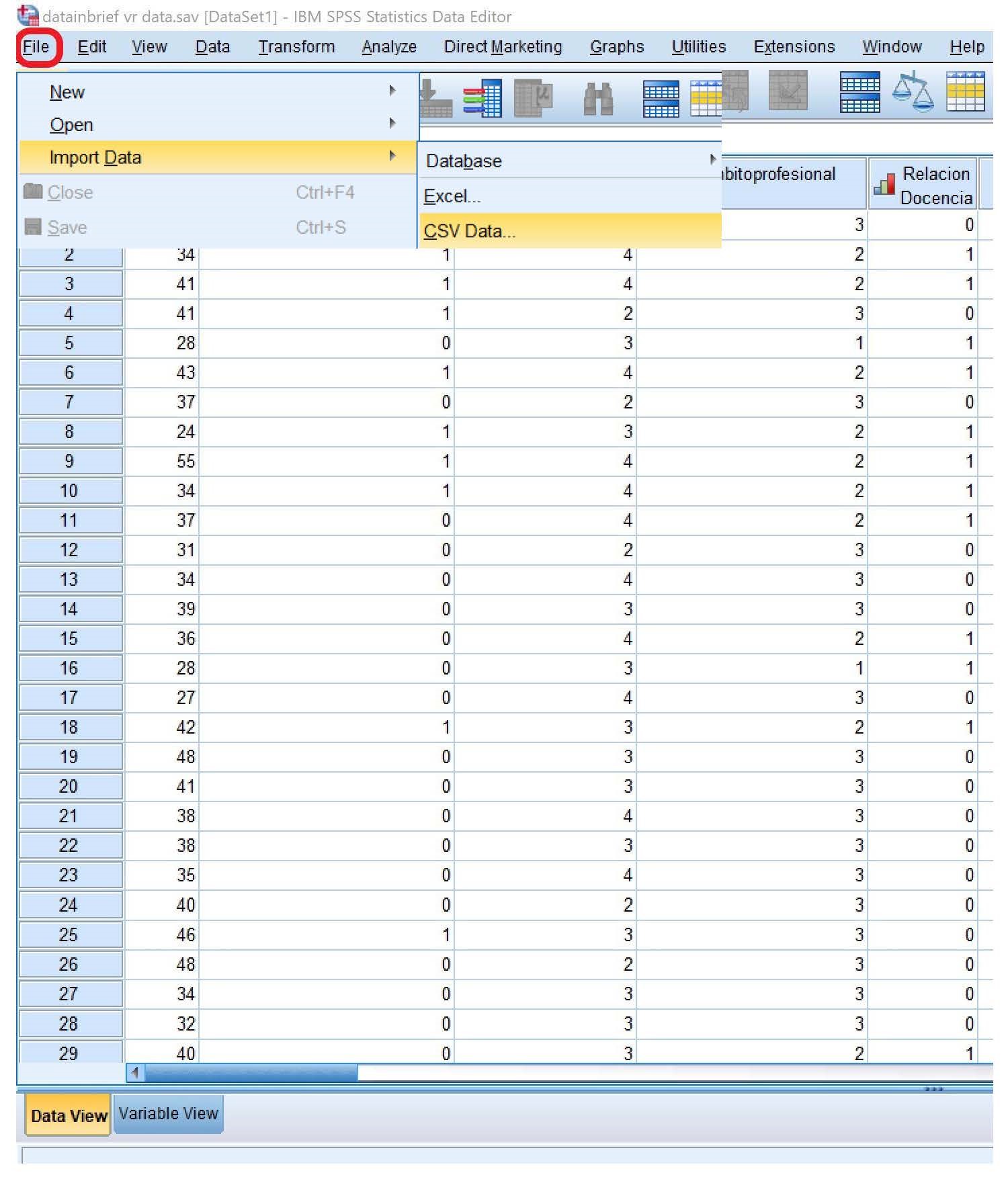The image size is (1008, 1177).
Task: Expand the Open submenu arrow
Action: [392, 124]
